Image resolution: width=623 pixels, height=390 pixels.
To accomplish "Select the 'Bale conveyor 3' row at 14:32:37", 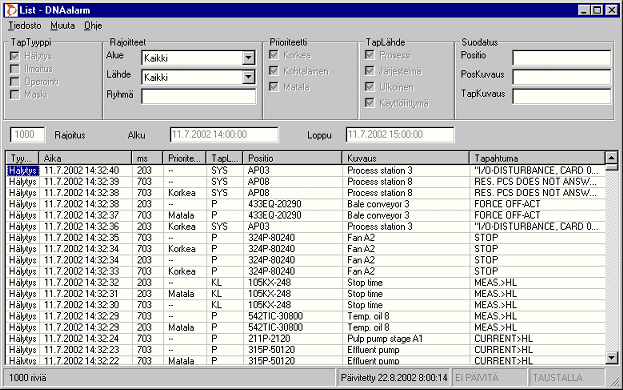I will pyautogui.click(x=306, y=215).
